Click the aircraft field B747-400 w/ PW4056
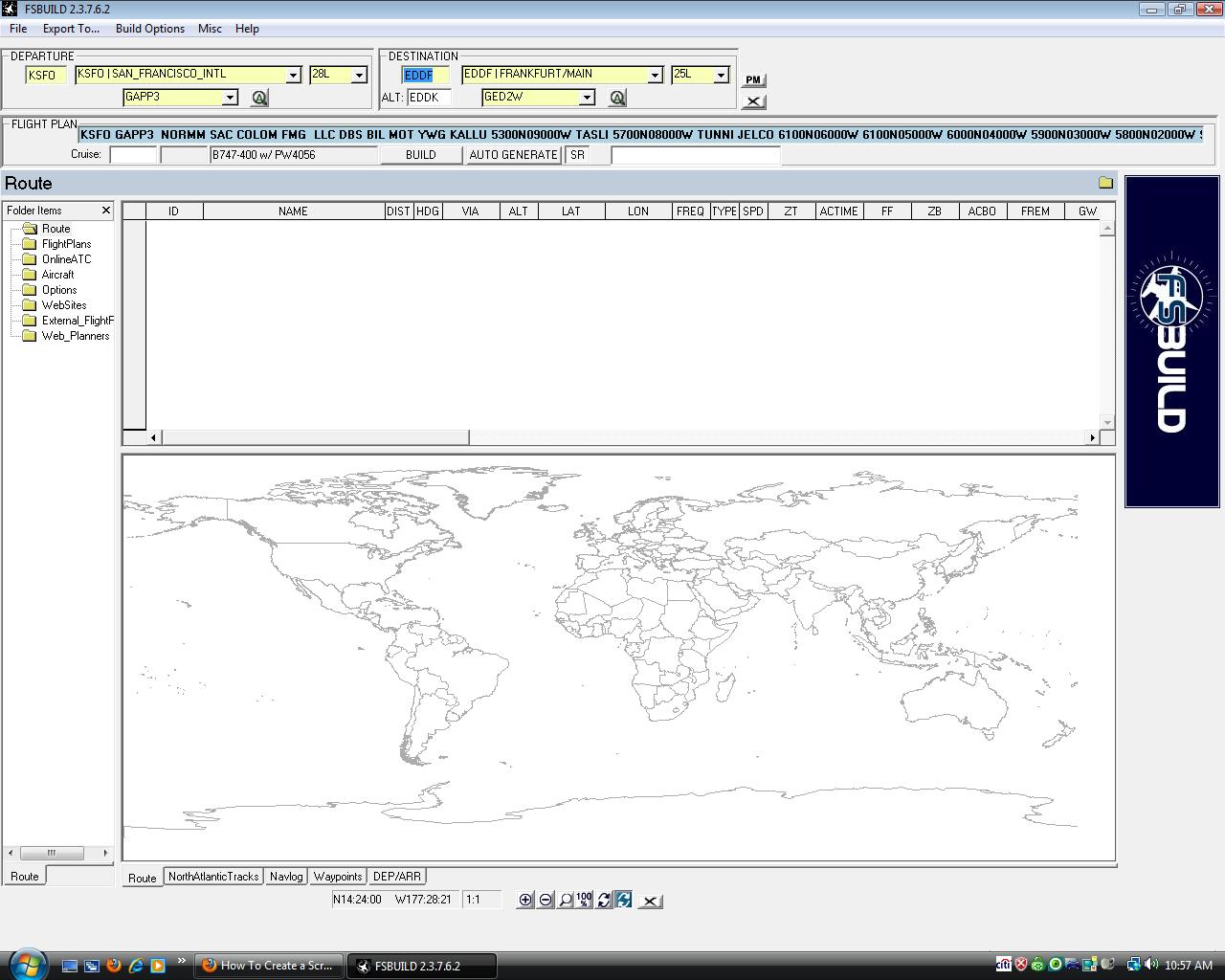The width and height of the screenshot is (1225, 980). tap(294, 155)
